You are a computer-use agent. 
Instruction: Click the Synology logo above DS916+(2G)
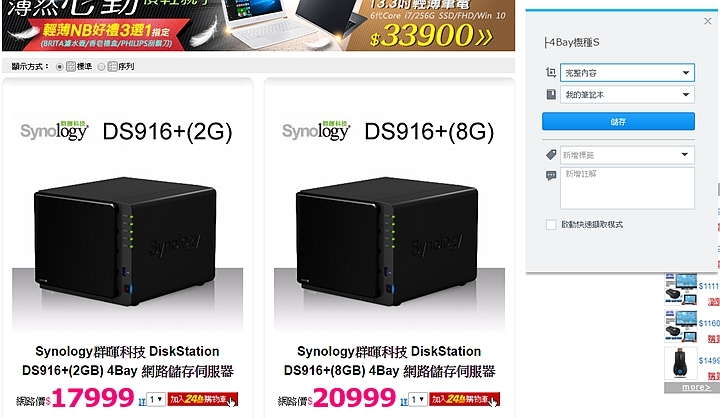[x=54, y=130]
